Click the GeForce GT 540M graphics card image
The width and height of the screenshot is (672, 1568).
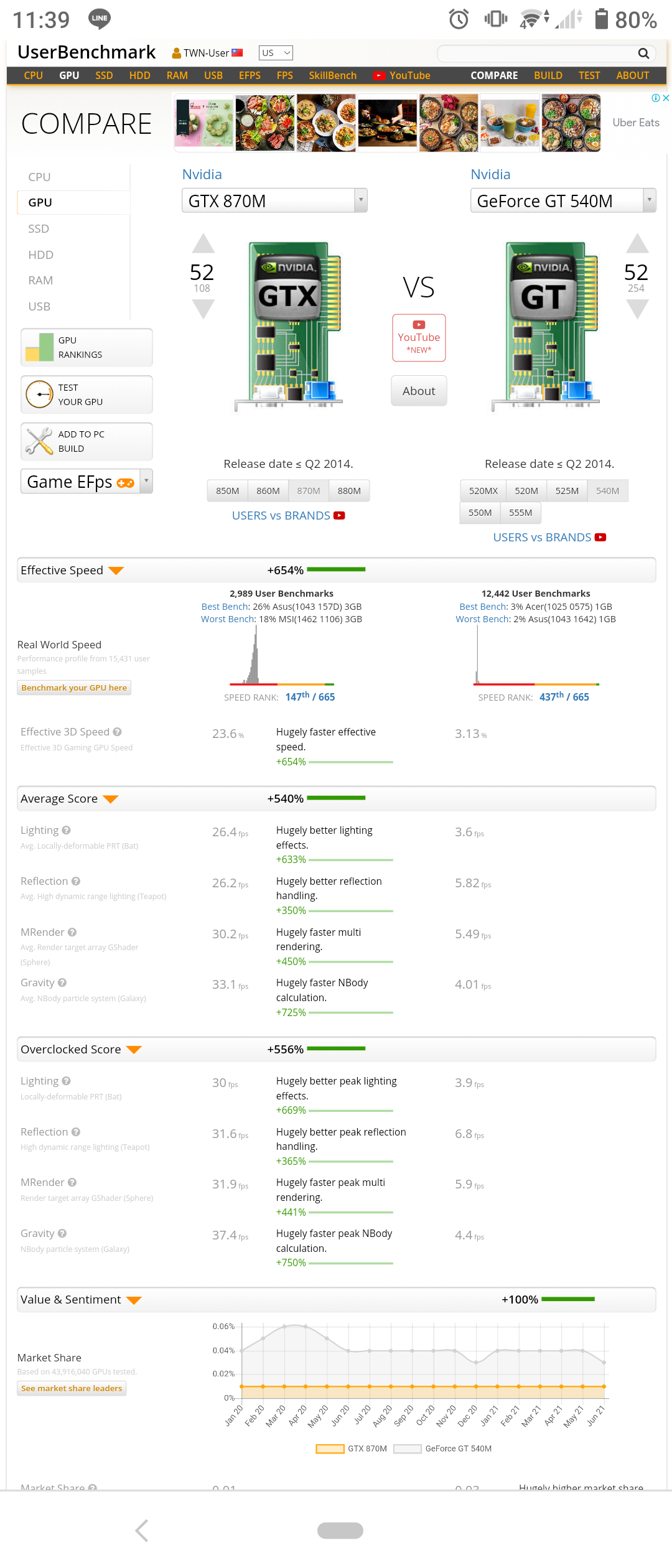click(x=546, y=327)
